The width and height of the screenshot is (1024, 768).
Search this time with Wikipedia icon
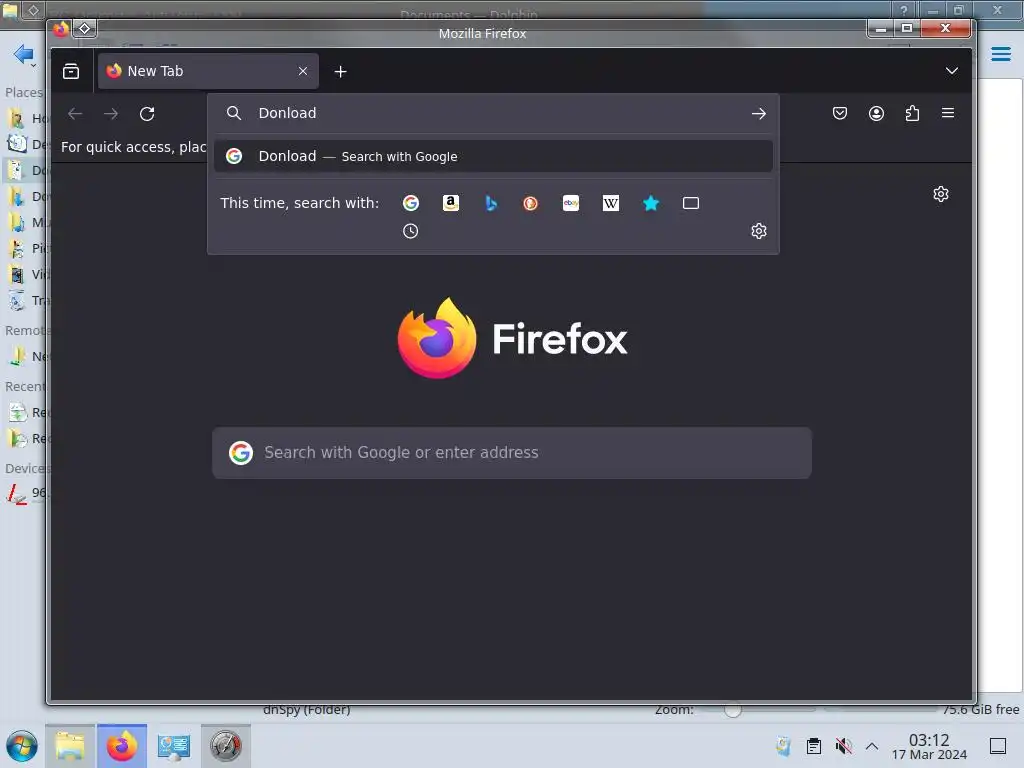click(x=611, y=203)
